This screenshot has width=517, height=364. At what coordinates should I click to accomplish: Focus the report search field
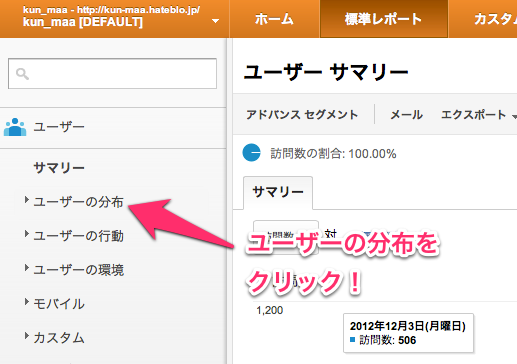[112, 74]
